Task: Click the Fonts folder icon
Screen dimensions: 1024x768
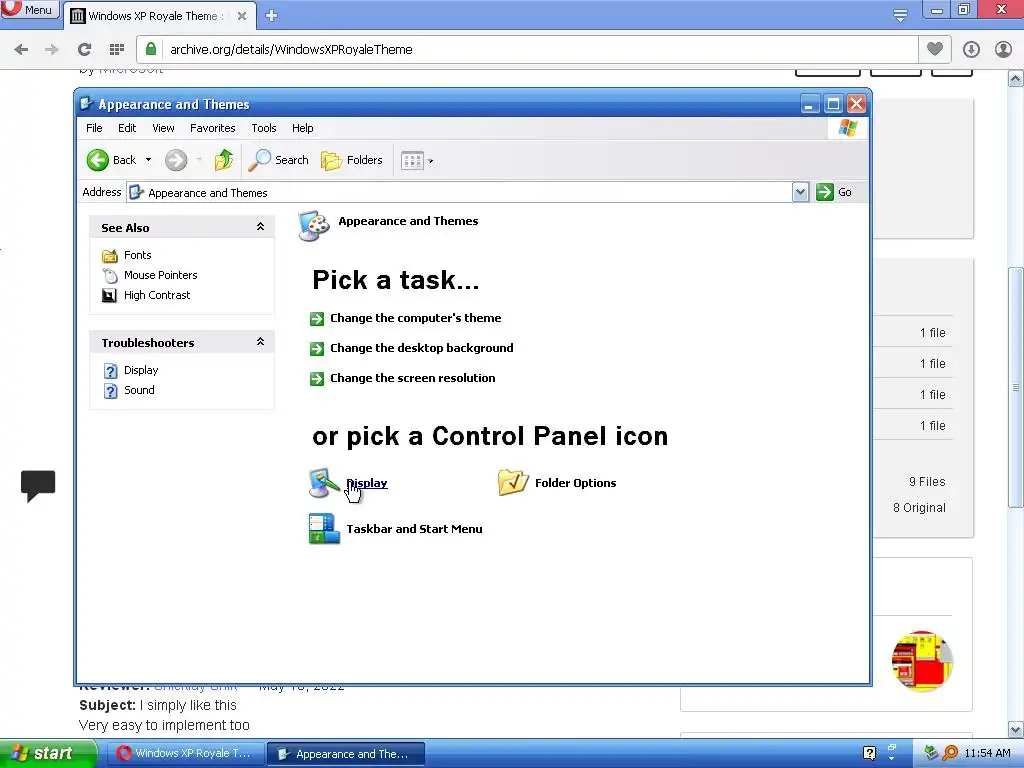Action: [110, 255]
